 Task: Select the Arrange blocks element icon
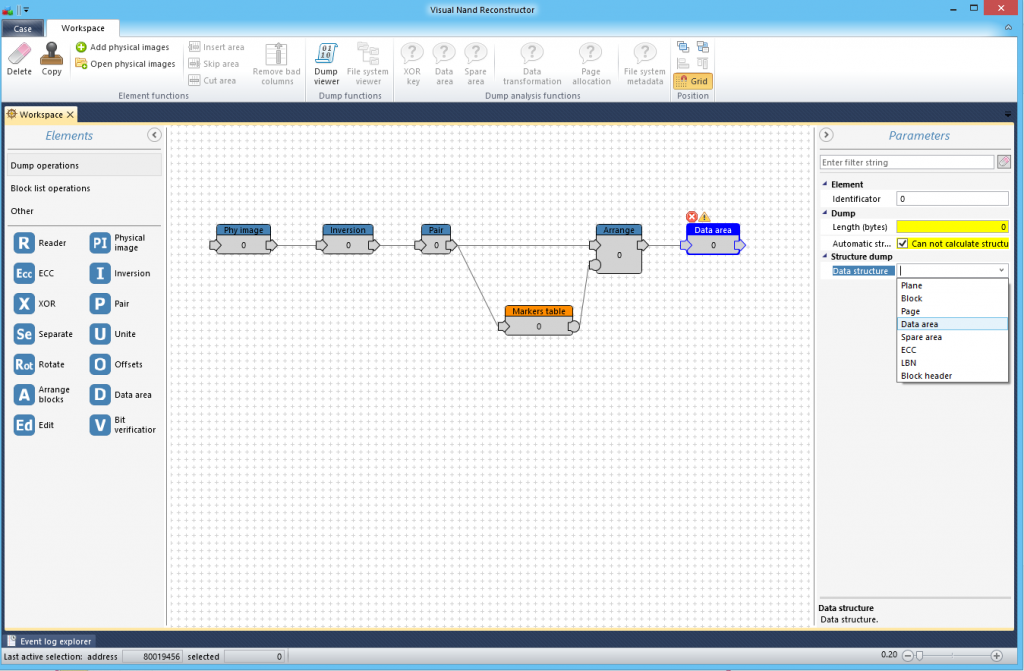(x=24, y=395)
